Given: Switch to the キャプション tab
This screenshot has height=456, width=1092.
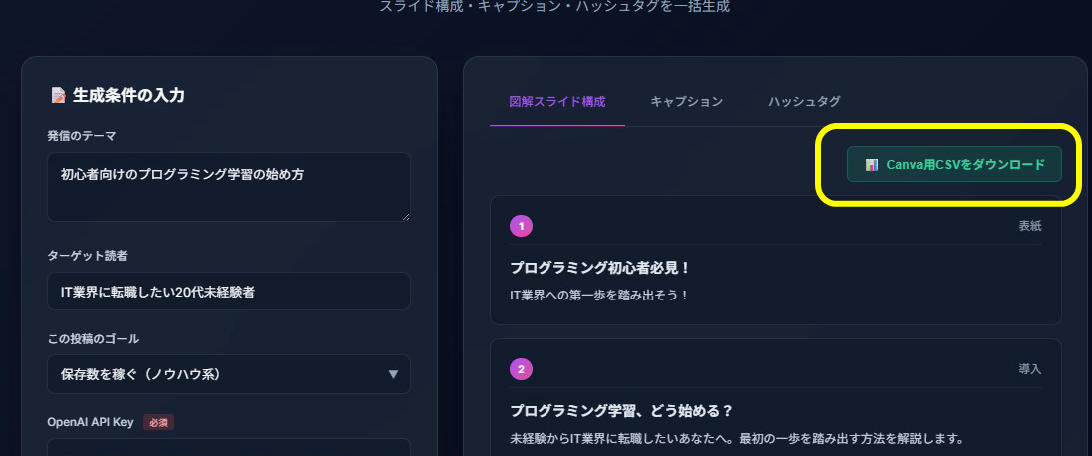Looking at the screenshot, I should 687,102.
